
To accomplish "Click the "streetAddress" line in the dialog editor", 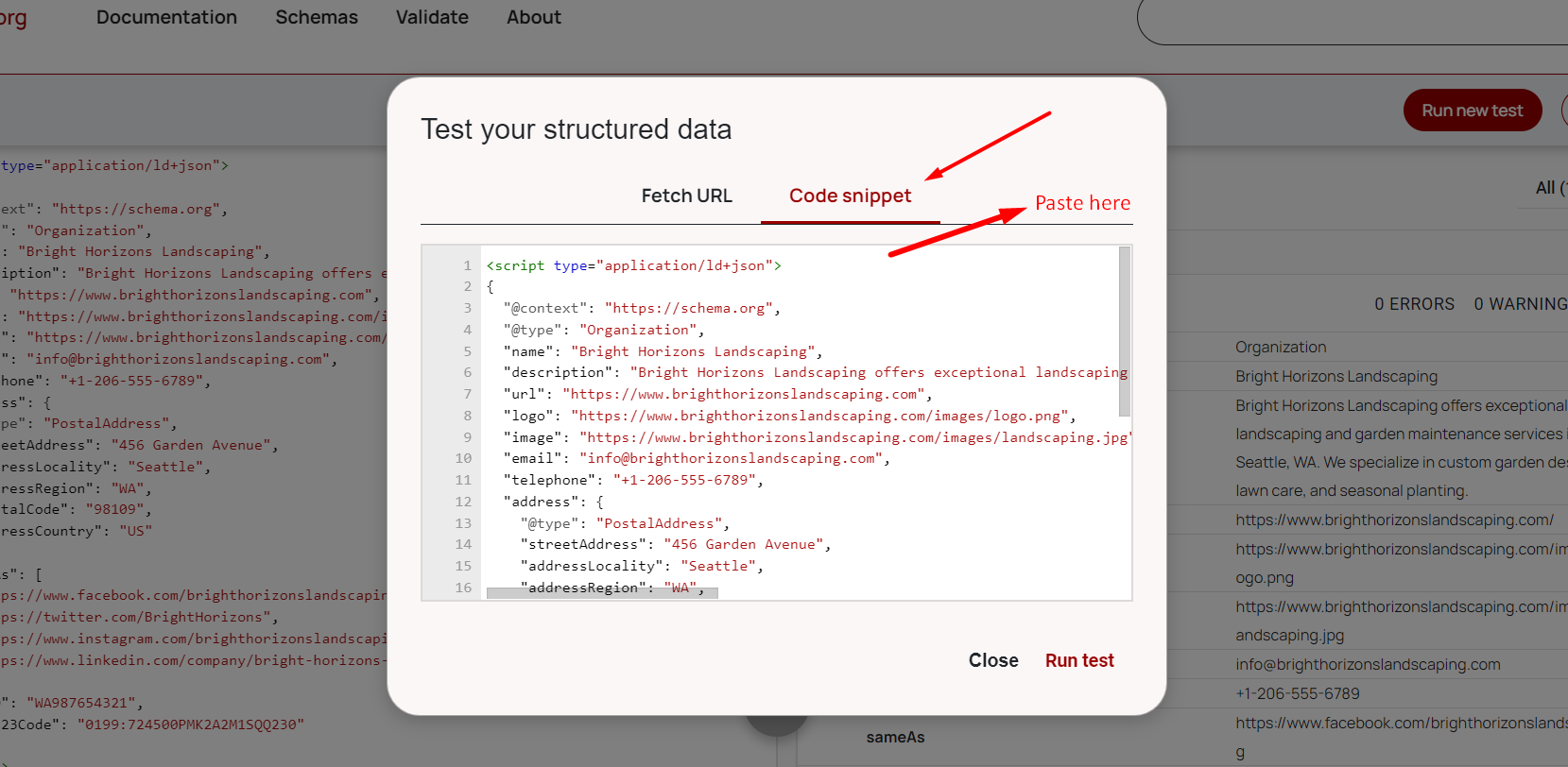I will click(676, 544).
